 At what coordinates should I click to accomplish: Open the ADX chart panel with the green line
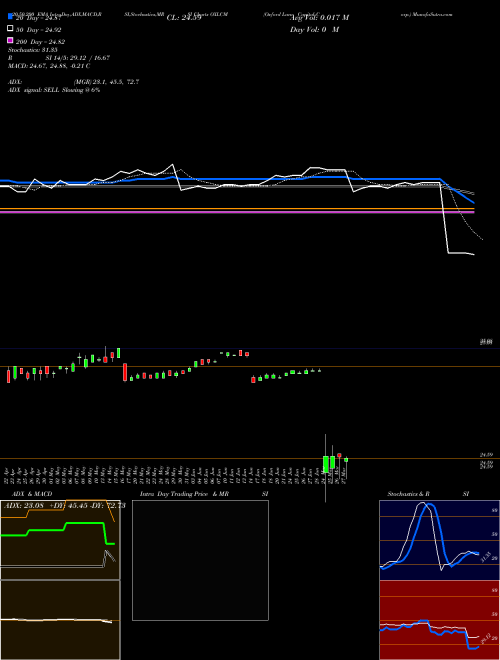pyautogui.click(x=60, y=540)
